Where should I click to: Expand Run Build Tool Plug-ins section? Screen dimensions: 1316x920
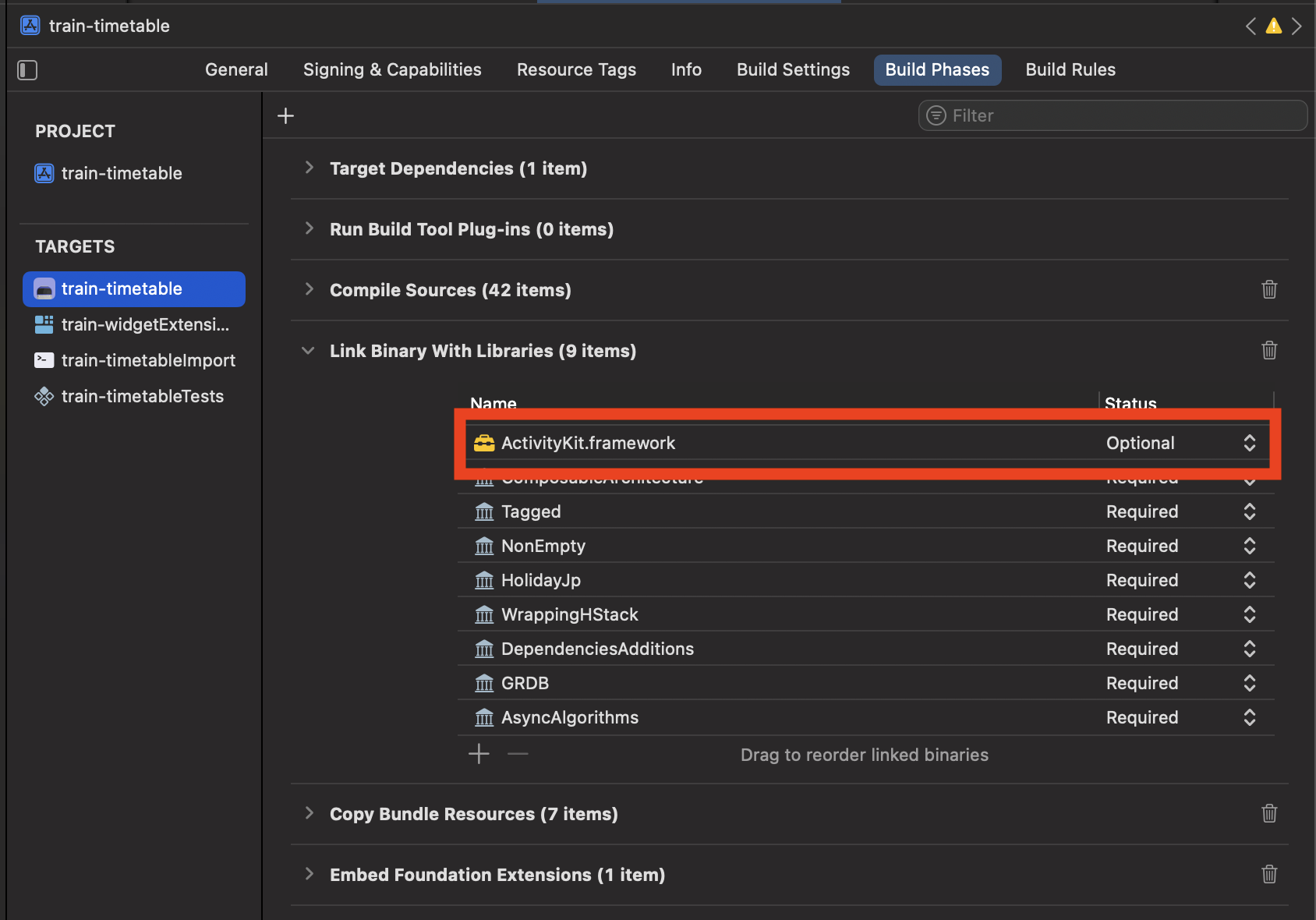click(x=310, y=228)
